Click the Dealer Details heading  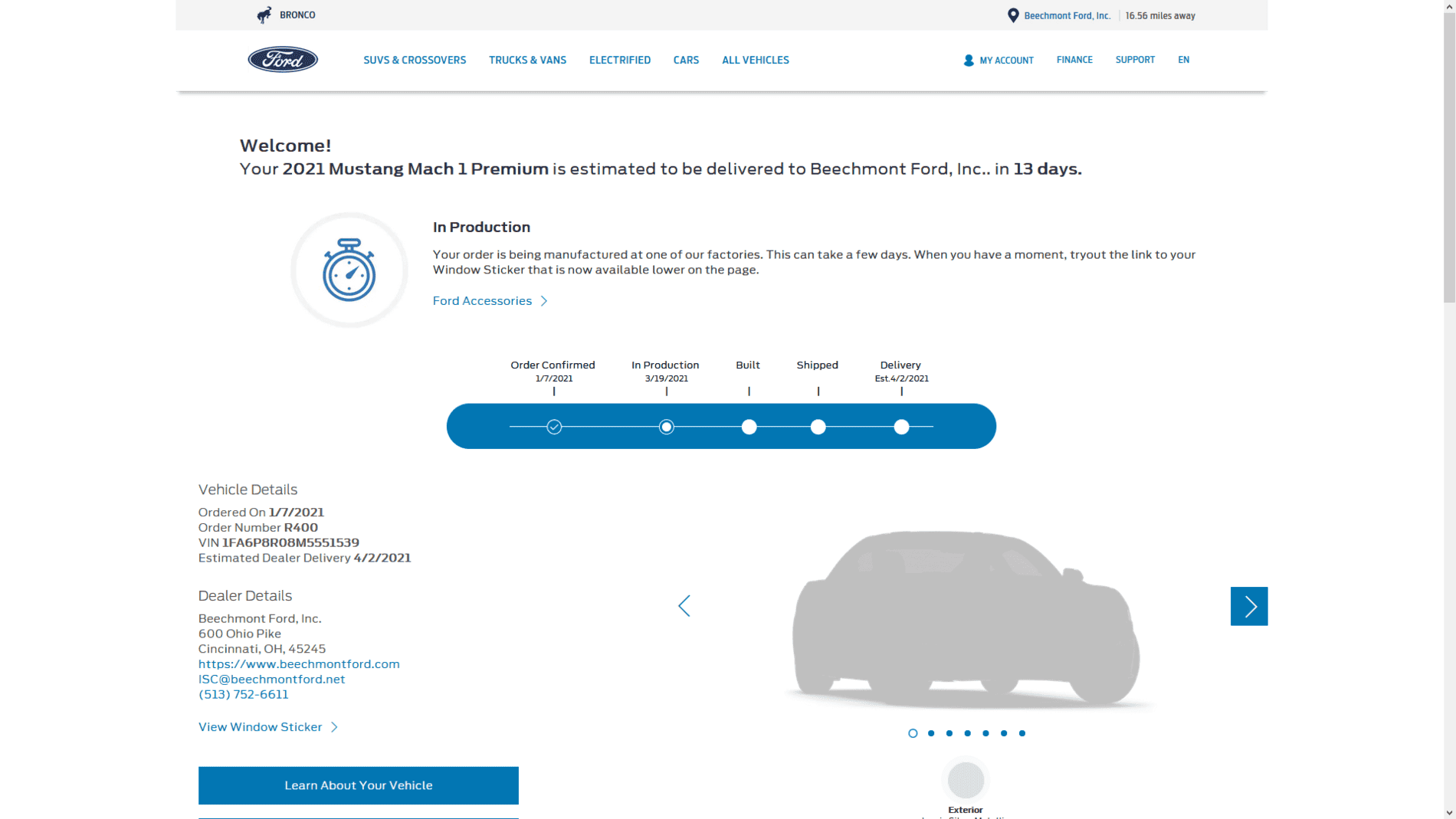pyautogui.click(x=245, y=596)
